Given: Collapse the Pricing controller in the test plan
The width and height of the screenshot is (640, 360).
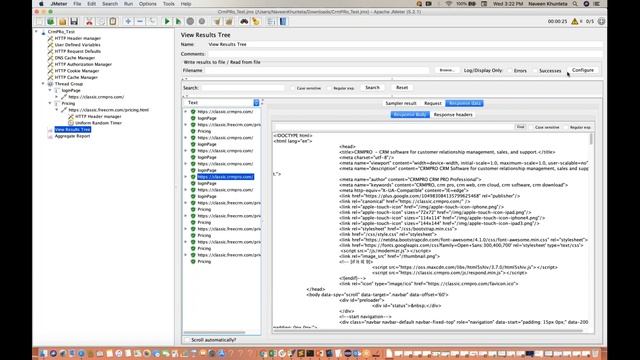Looking at the screenshot, I should (x=50, y=103).
